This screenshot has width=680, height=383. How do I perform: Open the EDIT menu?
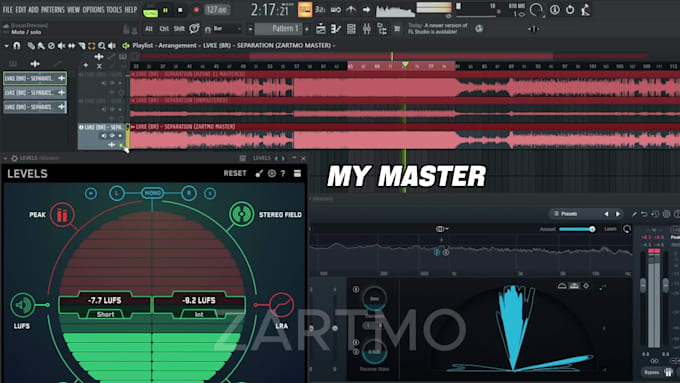tap(20, 10)
